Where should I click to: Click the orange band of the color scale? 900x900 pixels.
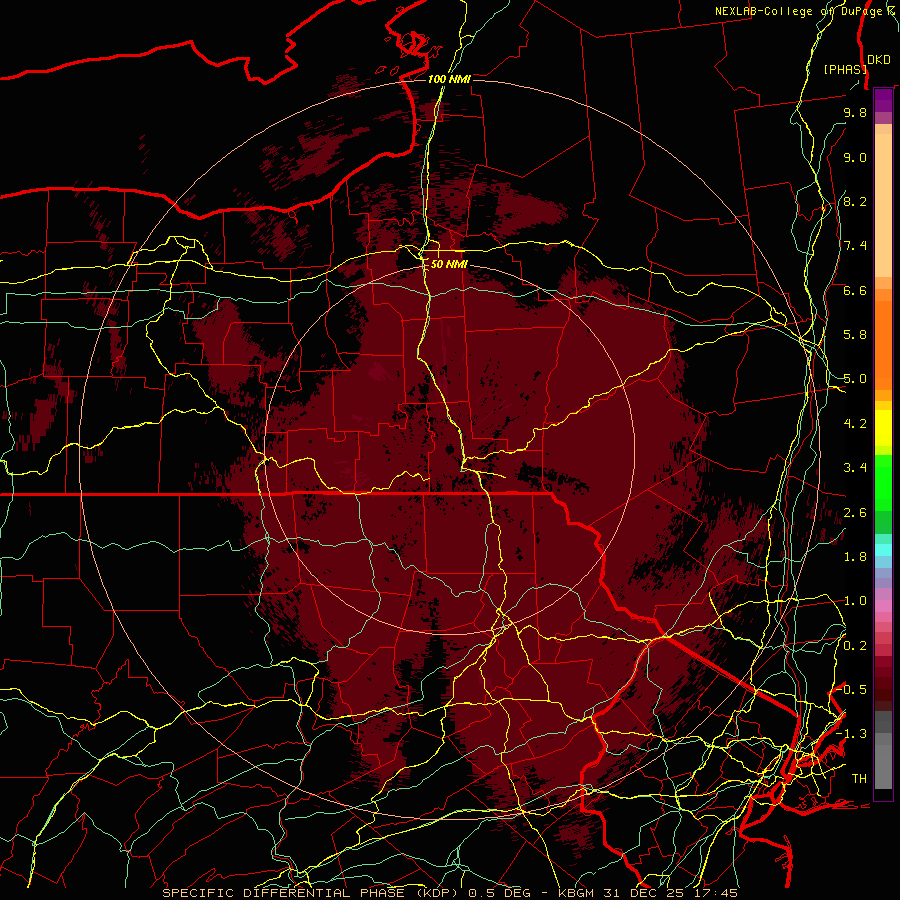click(883, 339)
